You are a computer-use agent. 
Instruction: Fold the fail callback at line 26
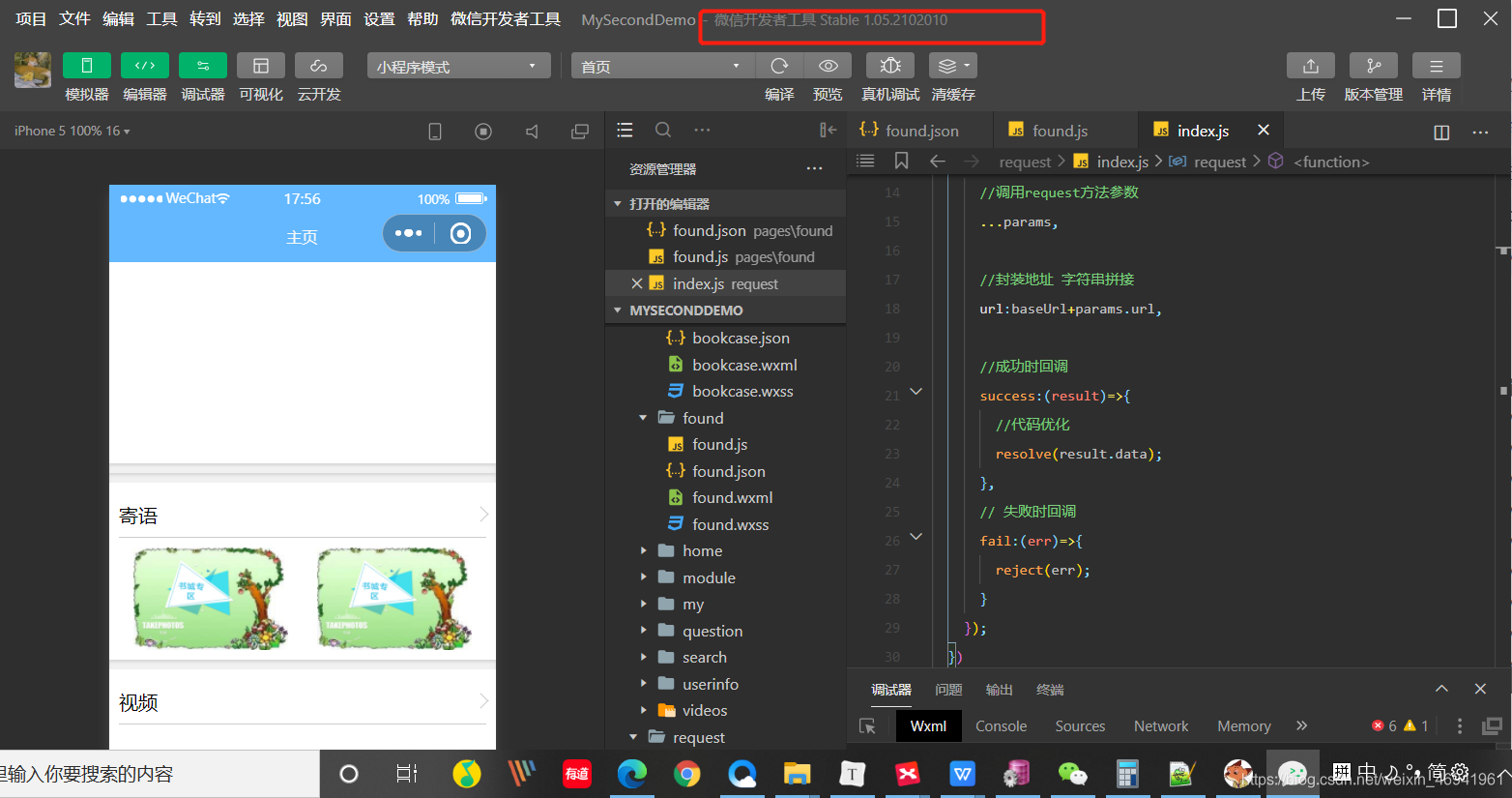pos(916,537)
